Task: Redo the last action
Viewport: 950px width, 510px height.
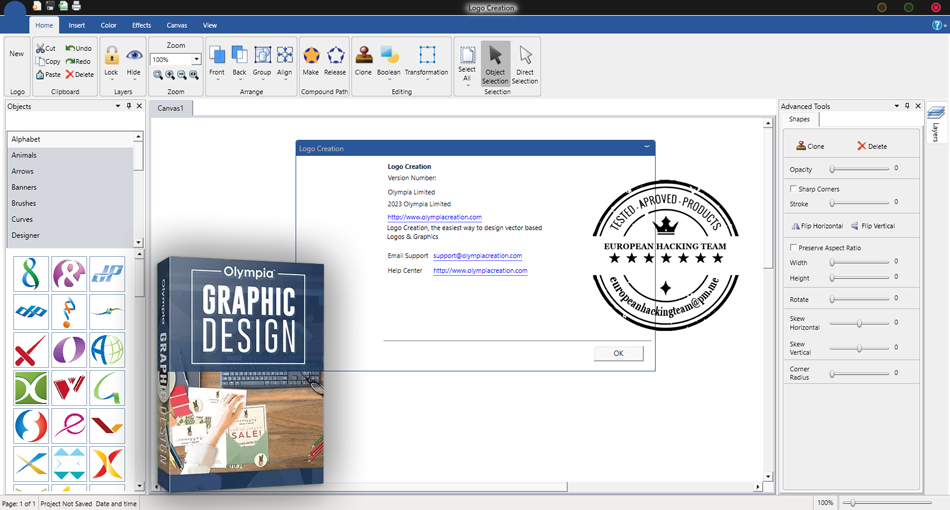Action: [78, 61]
